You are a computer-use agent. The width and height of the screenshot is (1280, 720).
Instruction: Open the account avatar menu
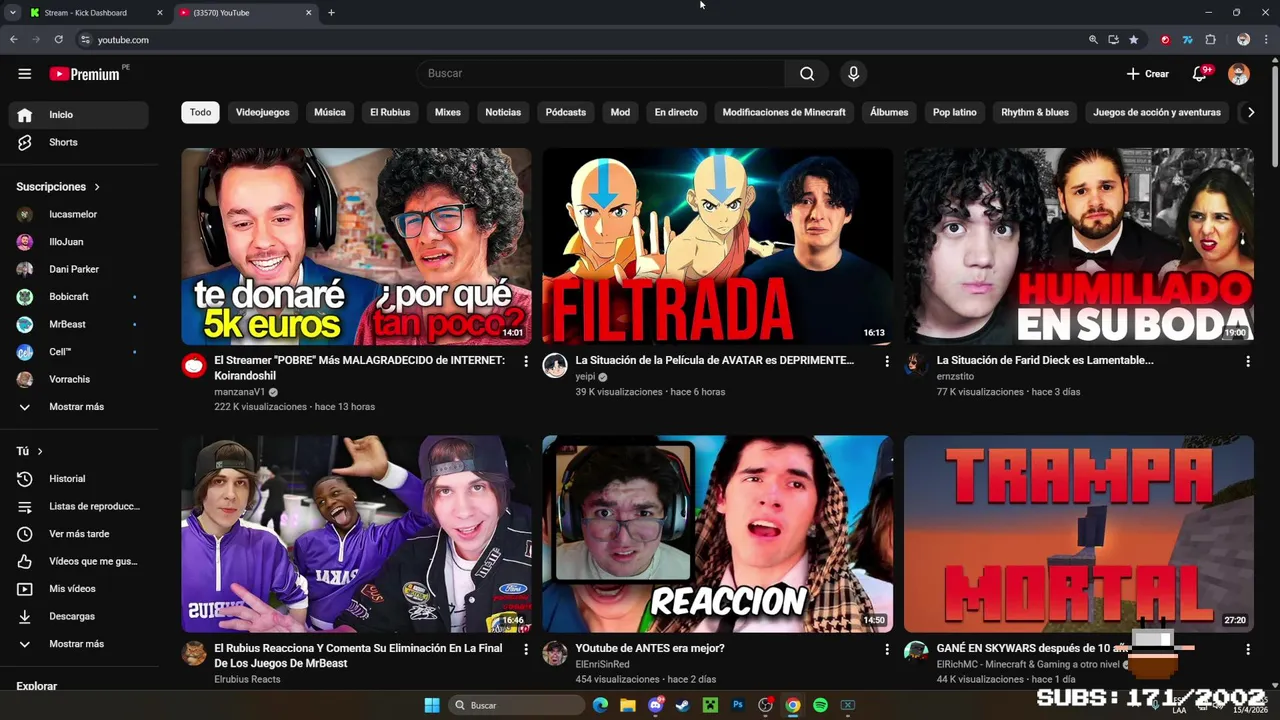tap(1238, 74)
